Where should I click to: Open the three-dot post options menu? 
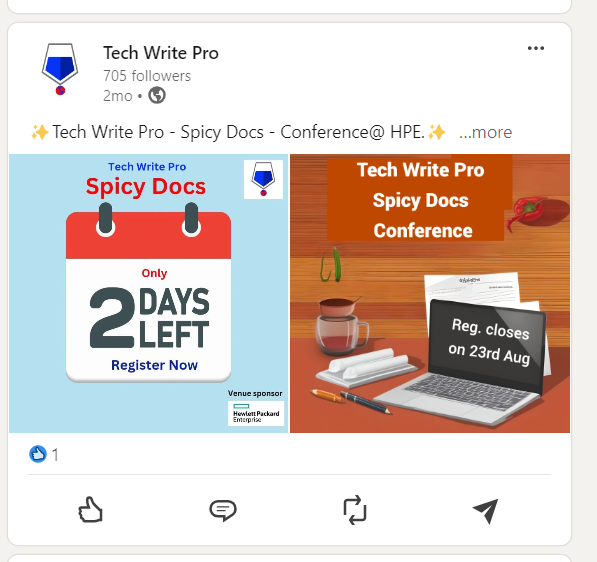click(x=536, y=48)
